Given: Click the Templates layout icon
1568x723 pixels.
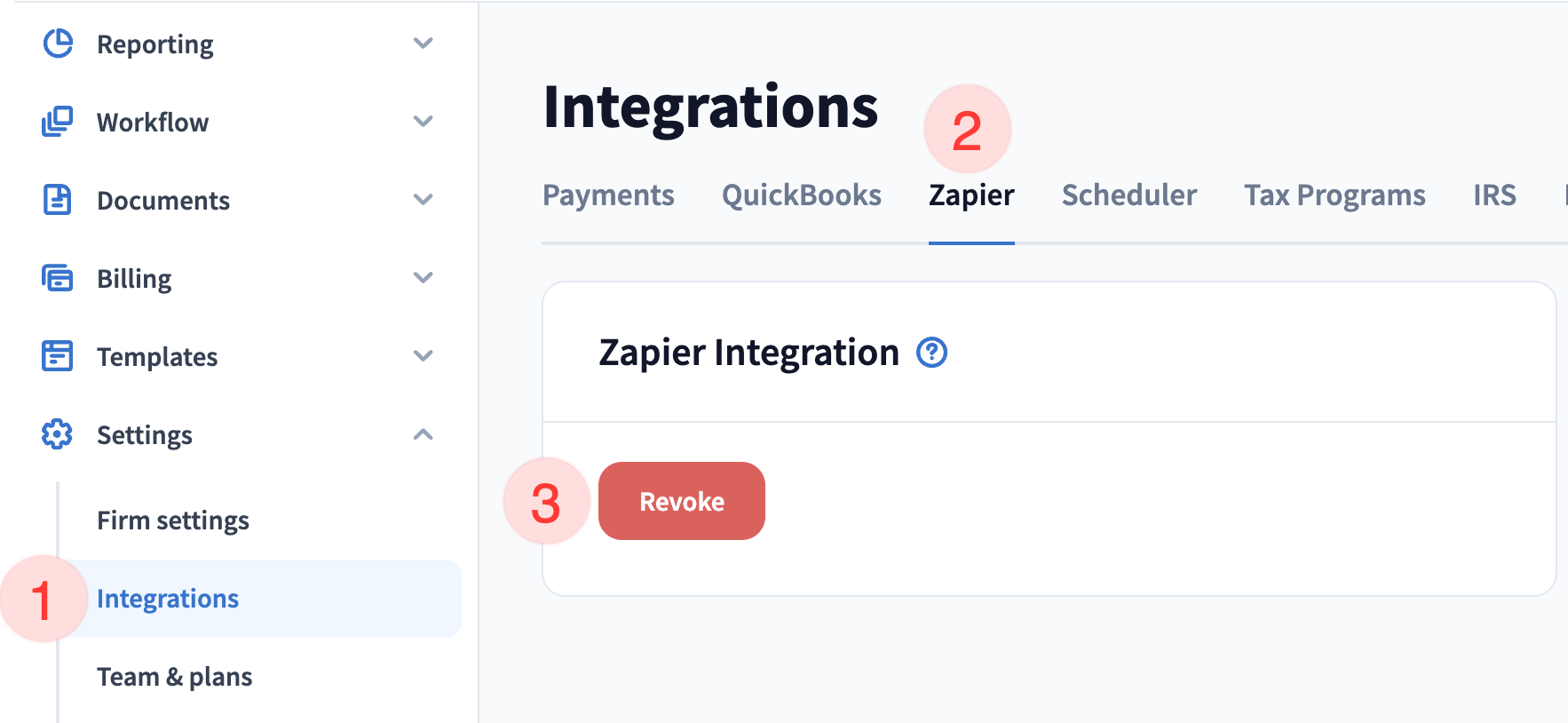Looking at the screenshot, I should (58, 356).
